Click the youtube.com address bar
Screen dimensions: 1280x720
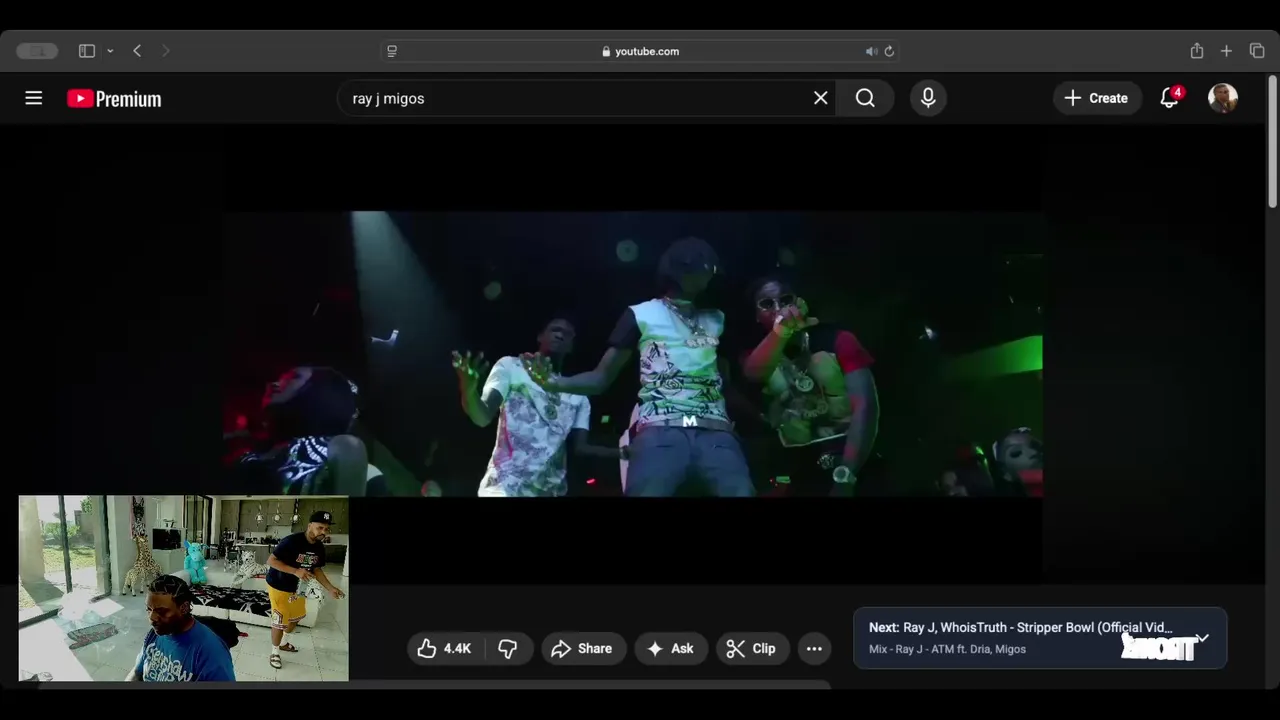(x=640, y=51)
